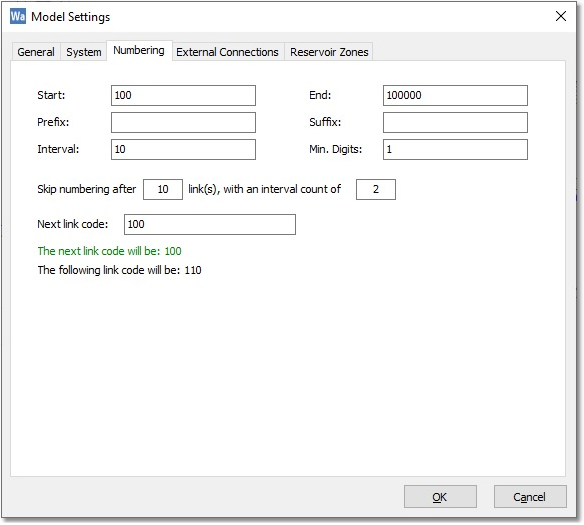
Task: Close the Model Settings window
Action: tap(561, 16)
